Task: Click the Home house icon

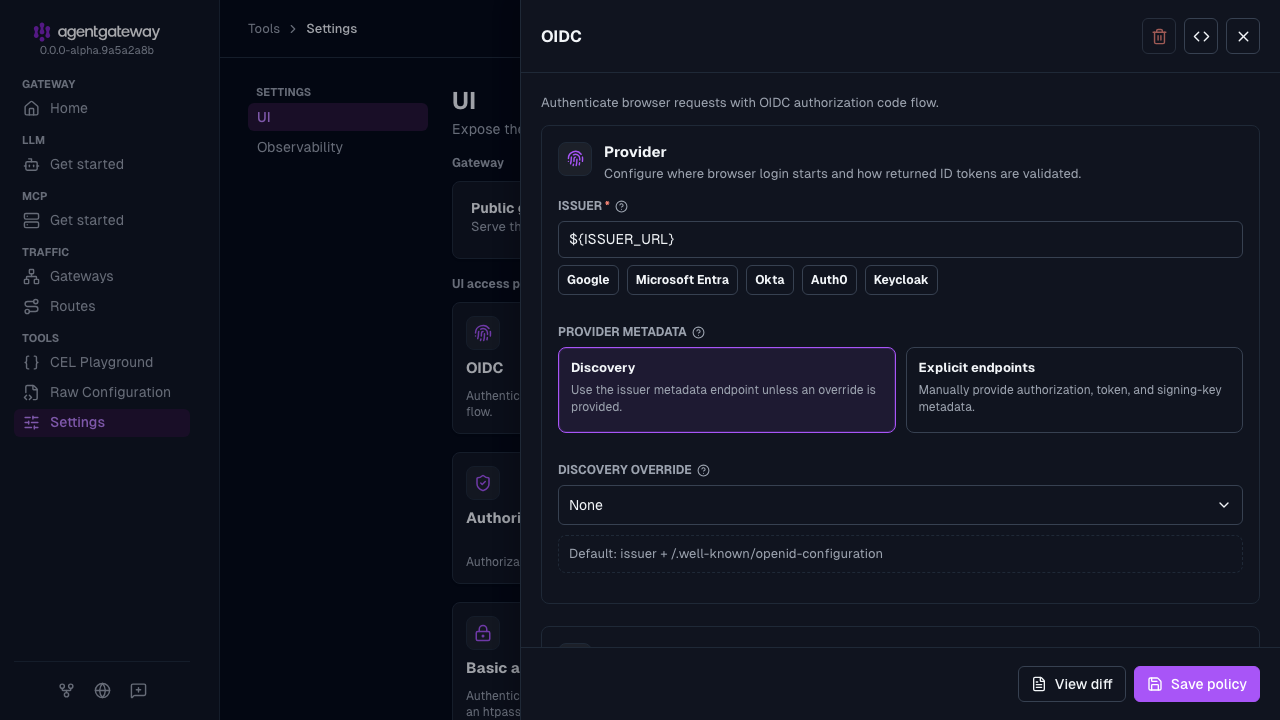Action: (32, 108)
